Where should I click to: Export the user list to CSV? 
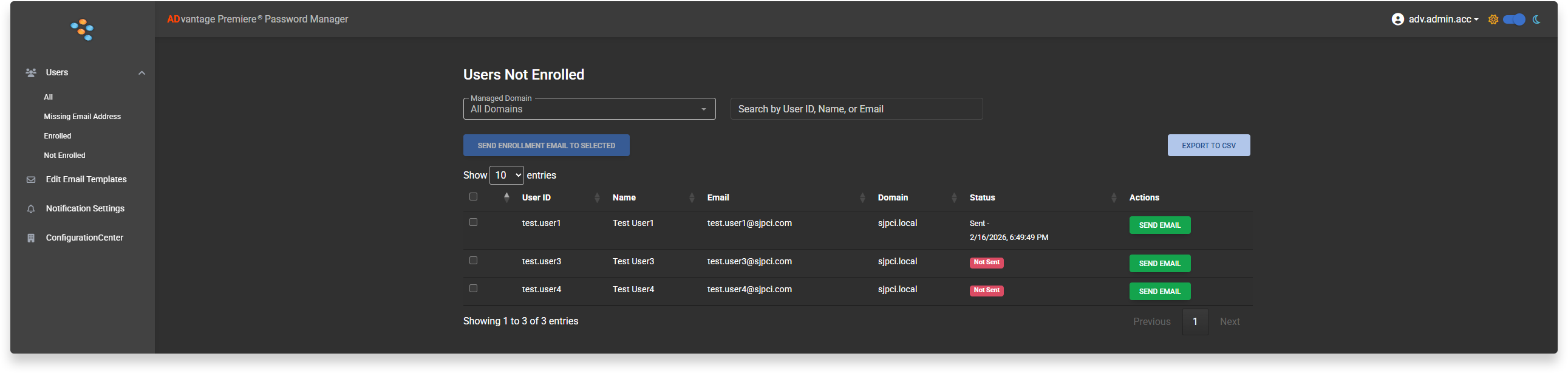point(1208,145)
